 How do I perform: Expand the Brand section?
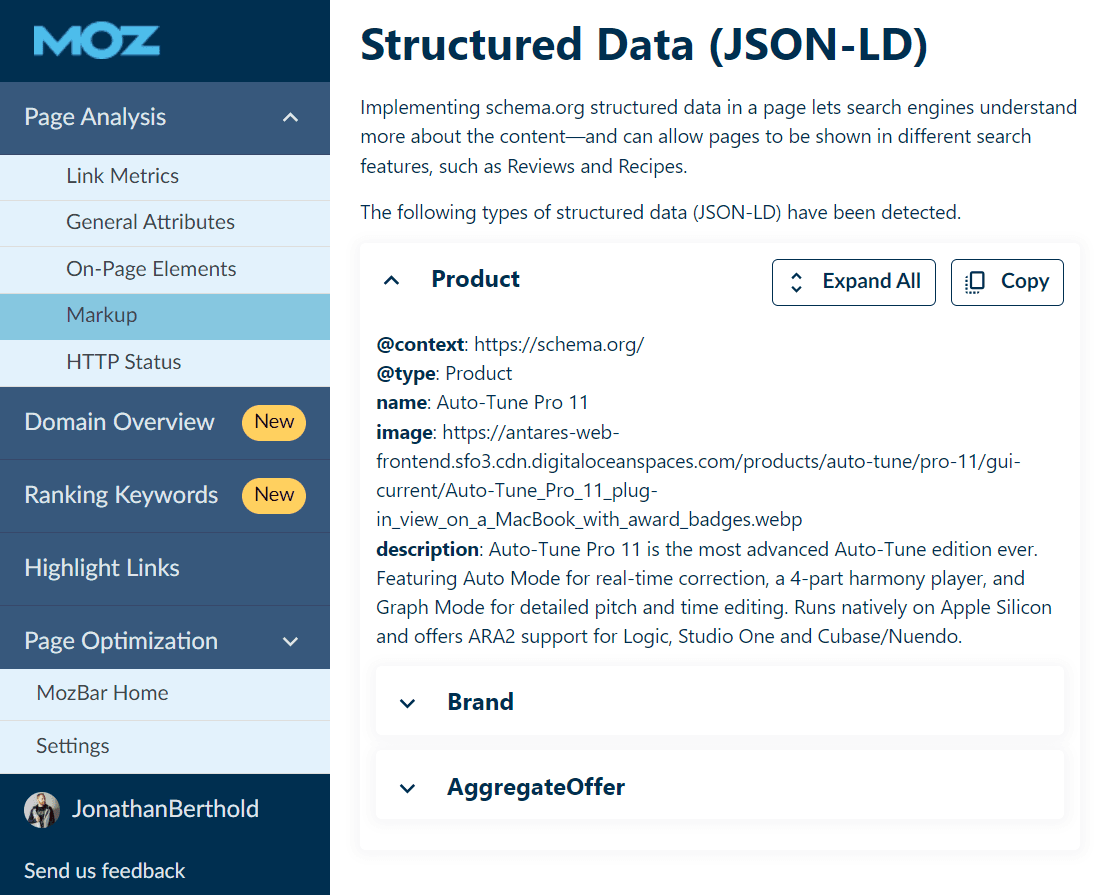point(407,703)
